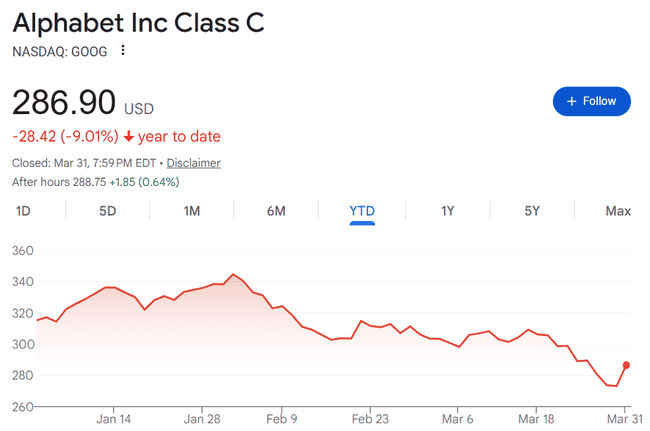Viewport: 650px width, 431px height.
Task: Click the red down arrow indicator
Action: (129, 137)
